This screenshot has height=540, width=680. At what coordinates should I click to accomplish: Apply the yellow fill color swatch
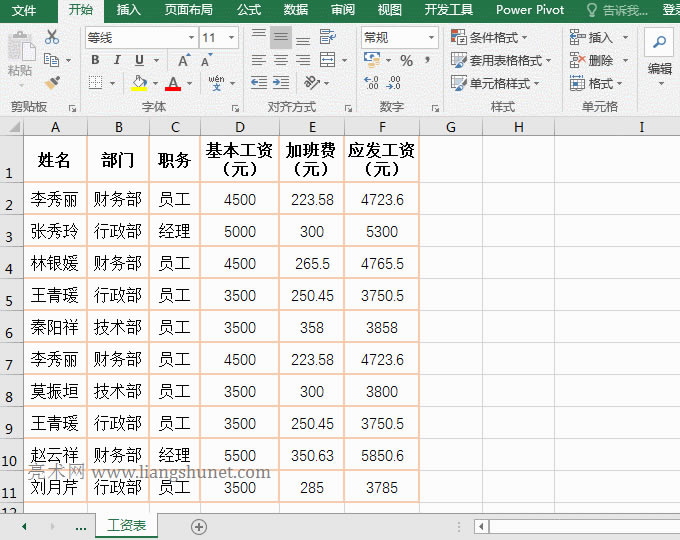[140, 84]
